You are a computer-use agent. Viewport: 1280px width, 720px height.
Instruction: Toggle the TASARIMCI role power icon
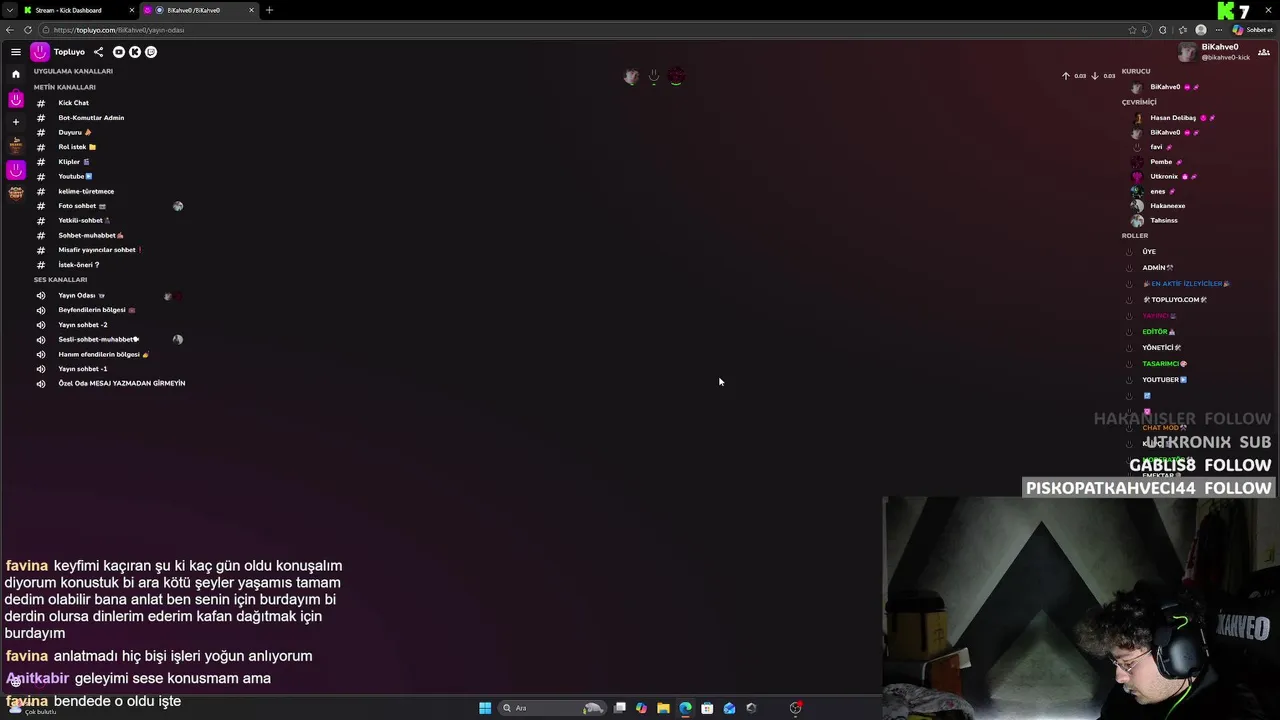tap(1129, 364)
